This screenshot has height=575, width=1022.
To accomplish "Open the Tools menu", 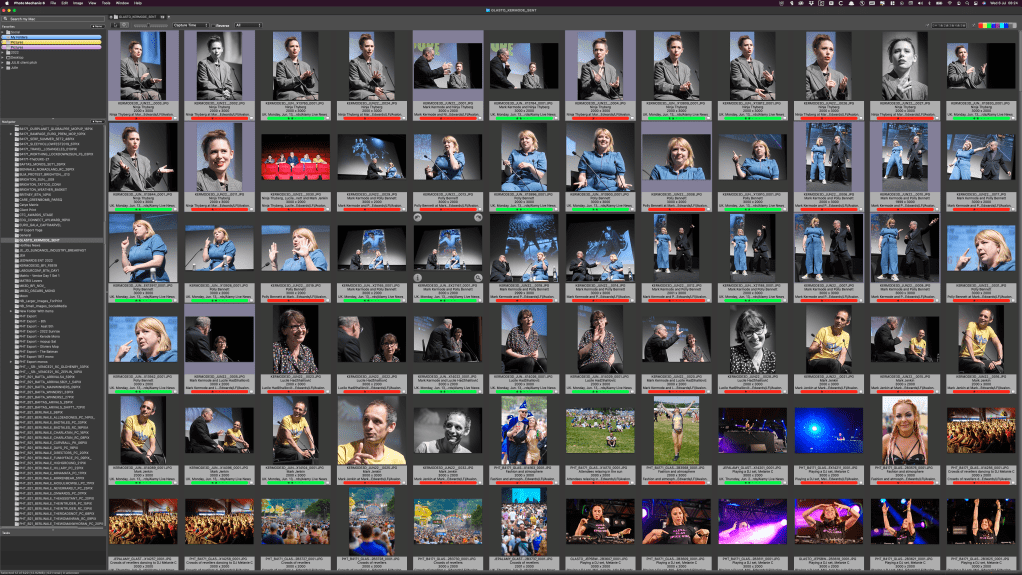I will 106,3.
